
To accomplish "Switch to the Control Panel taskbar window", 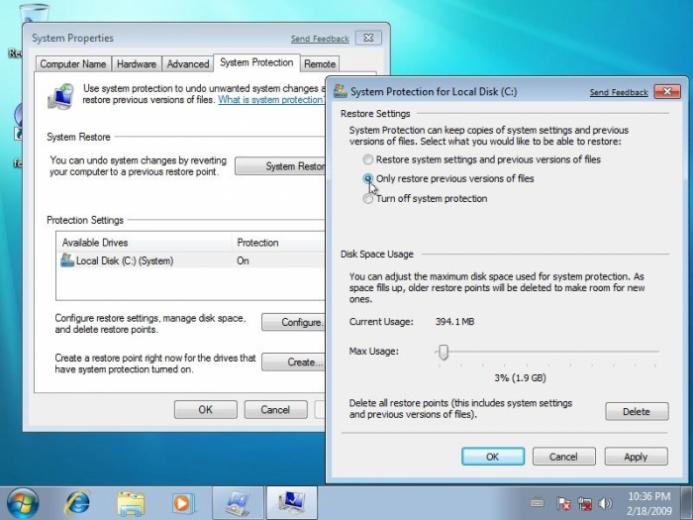I will click(x=239, y=503).
